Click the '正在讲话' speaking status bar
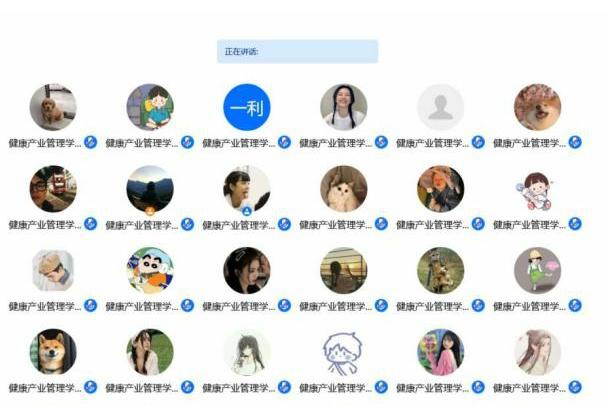The width and height of the screenshot is (609, 406). (x=298, y=51)
